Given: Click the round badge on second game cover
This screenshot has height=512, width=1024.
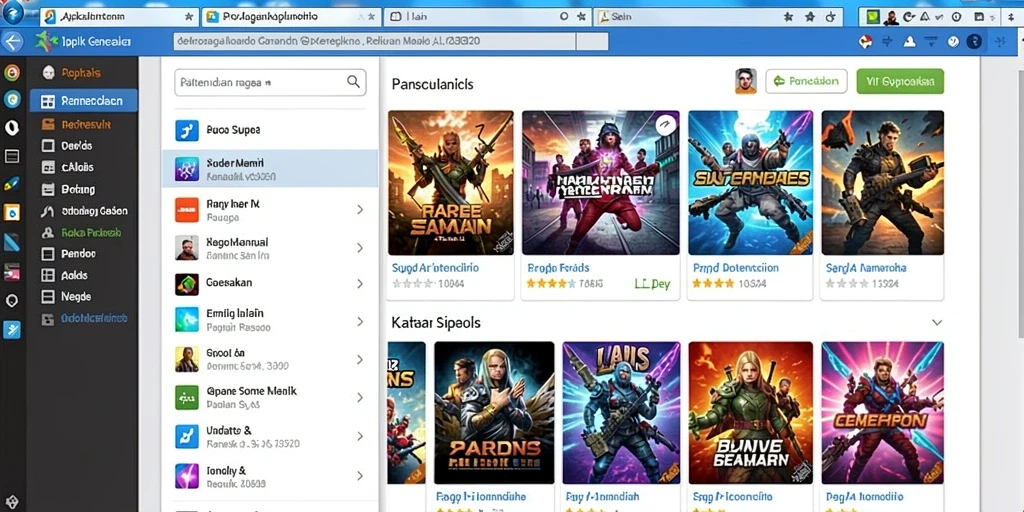Looking at the screenshot, I should 665,125.
